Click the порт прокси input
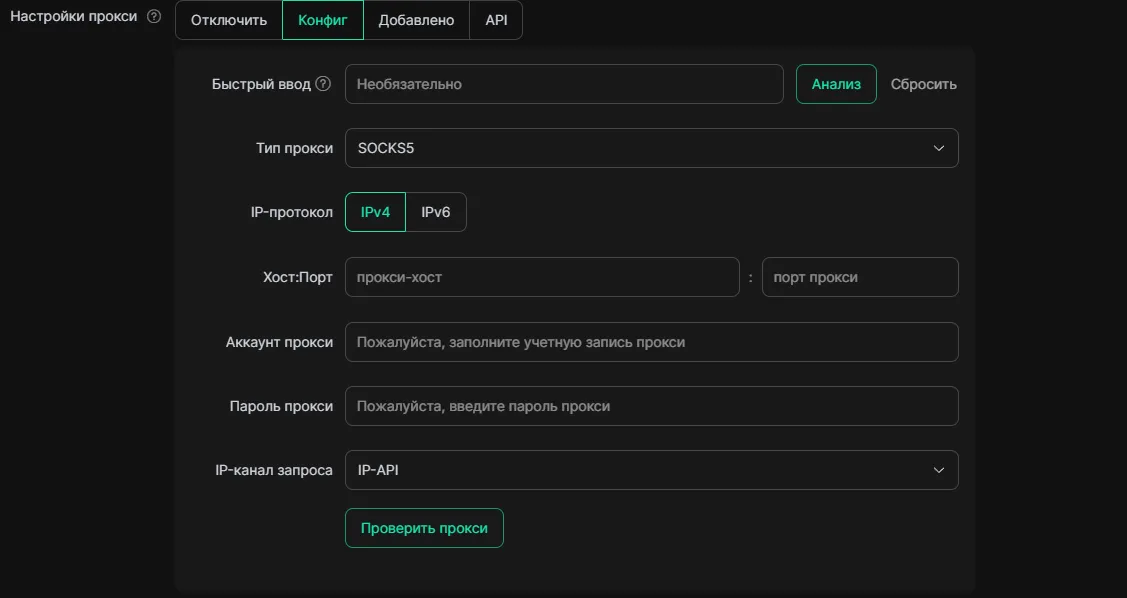The height and width of the screenshot is (598, 1127). 860,277
